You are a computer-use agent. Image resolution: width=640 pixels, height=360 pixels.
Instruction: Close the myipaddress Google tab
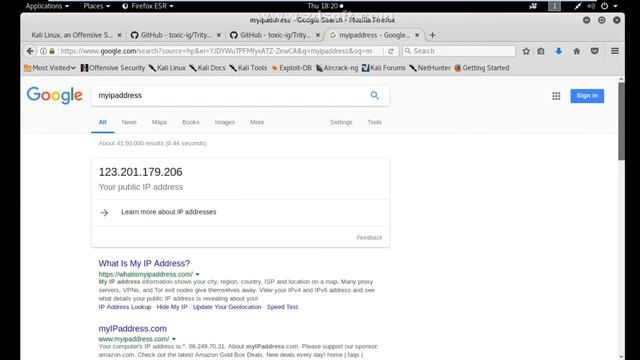[417, 35]
